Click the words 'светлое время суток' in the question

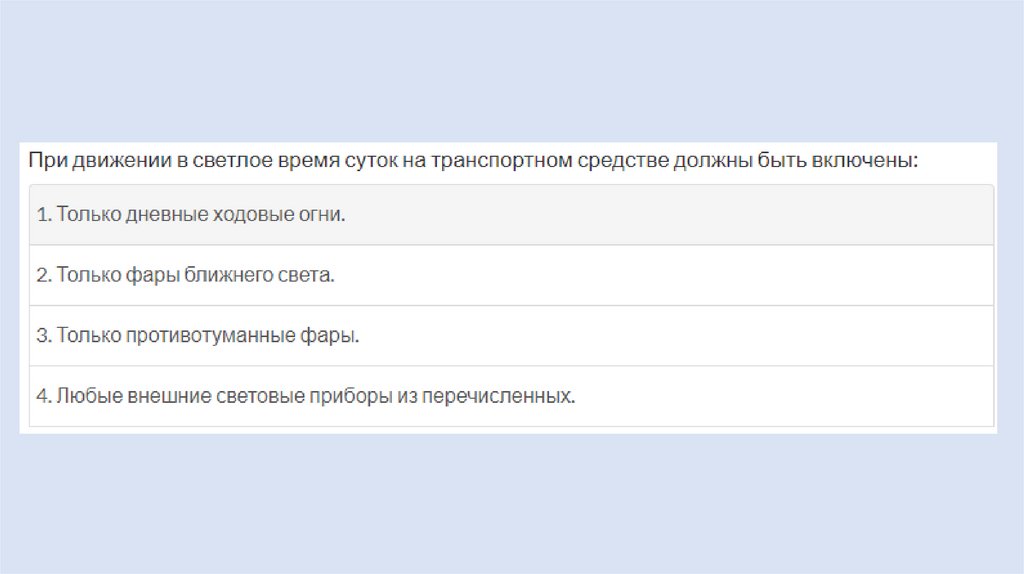click(296, 160)
